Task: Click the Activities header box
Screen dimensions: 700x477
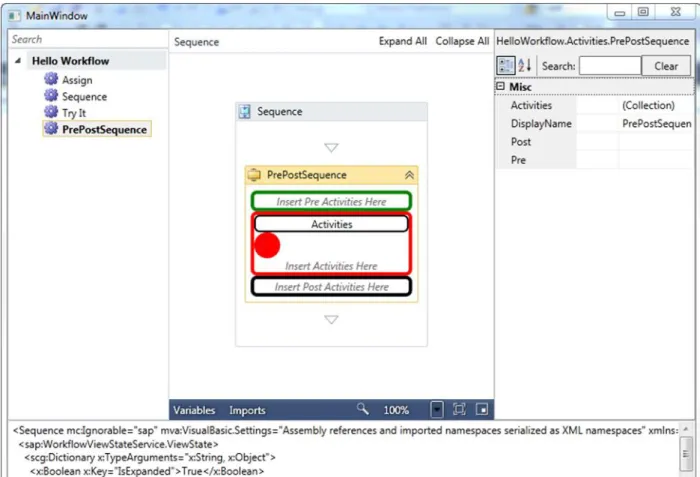Action: pyautogui.click(x=331, y=224)
